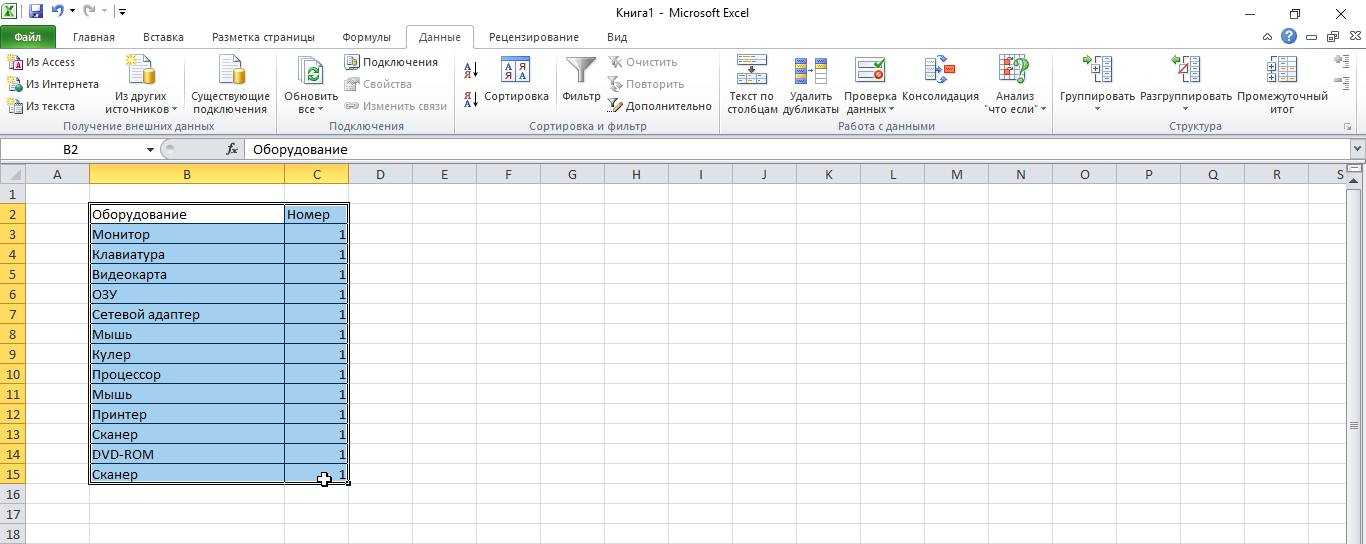Screen dimensions: 1366x544
Task: Select row 16 header
Action: click(x=12, y=494)
